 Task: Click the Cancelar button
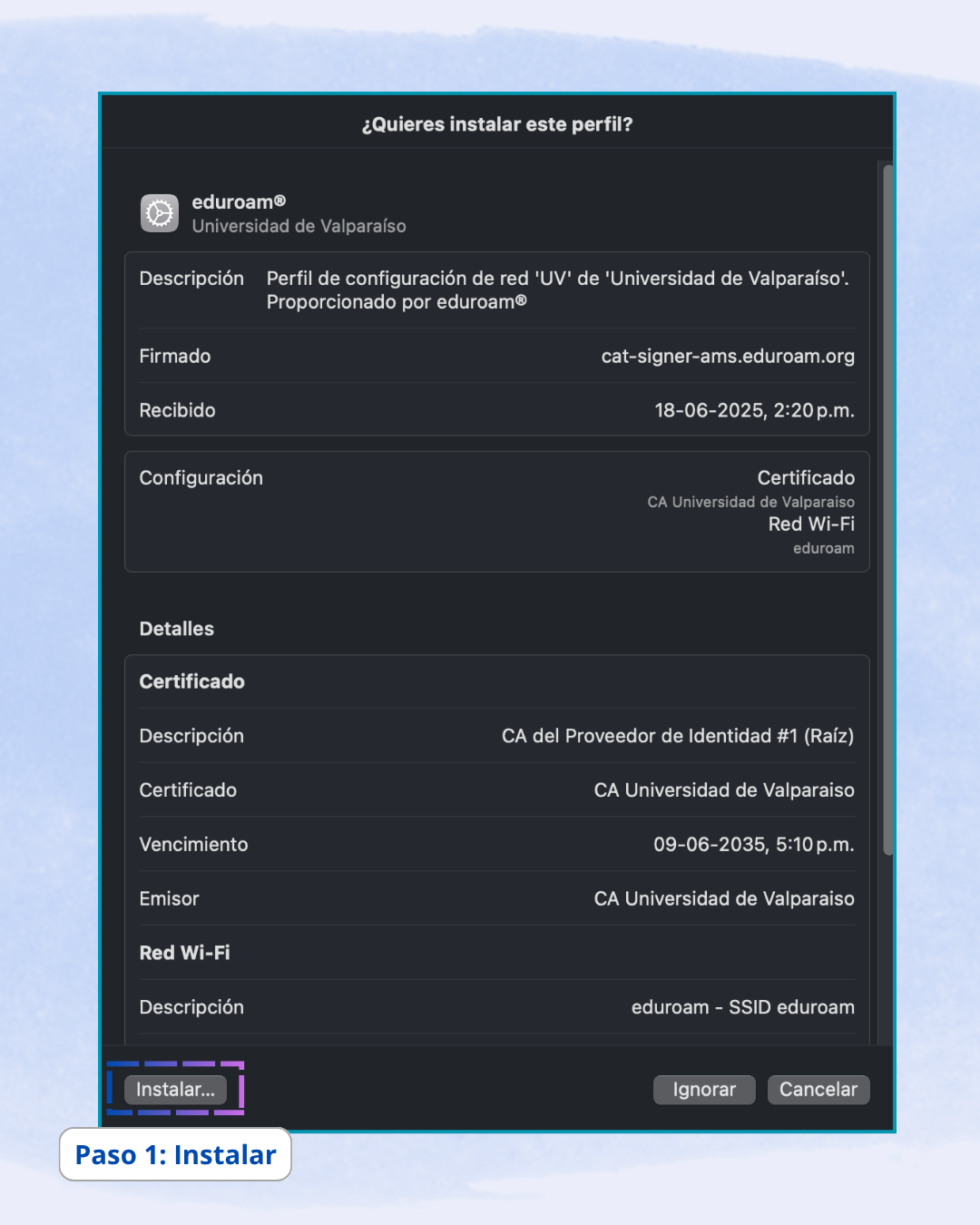[x=818, y=1090]
